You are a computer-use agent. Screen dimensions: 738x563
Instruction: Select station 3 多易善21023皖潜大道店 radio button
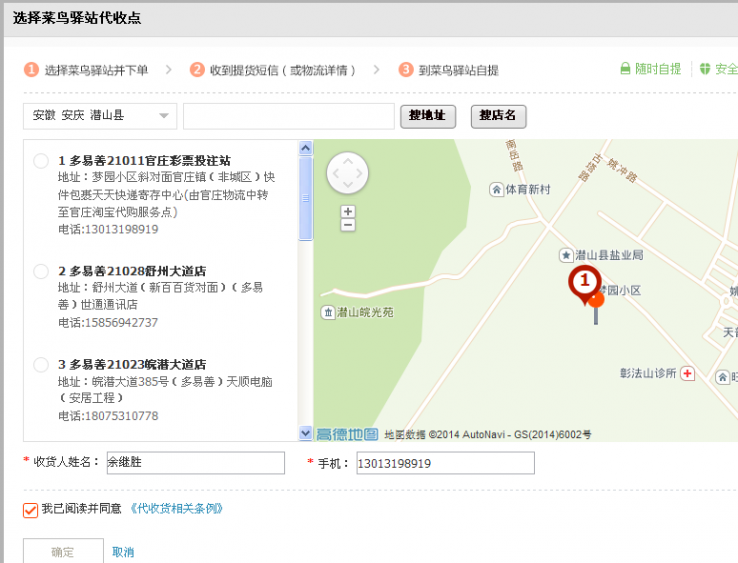[x=41, y=364]
